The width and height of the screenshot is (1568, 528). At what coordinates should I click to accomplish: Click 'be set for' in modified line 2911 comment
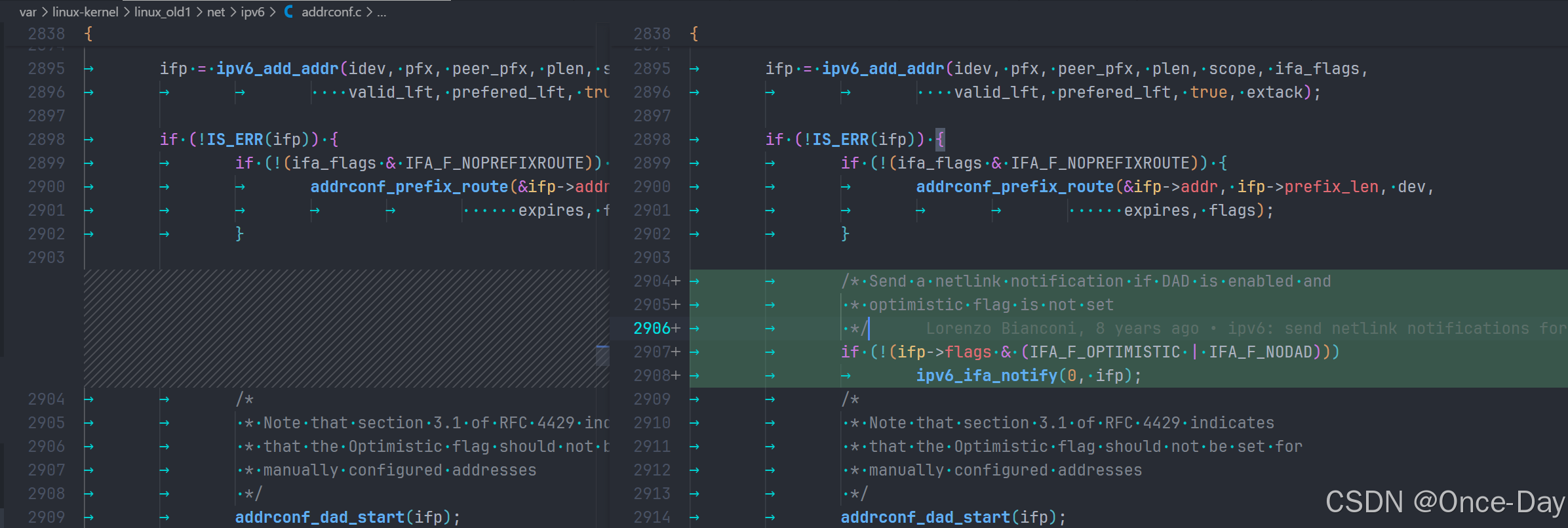[1255, 447]
